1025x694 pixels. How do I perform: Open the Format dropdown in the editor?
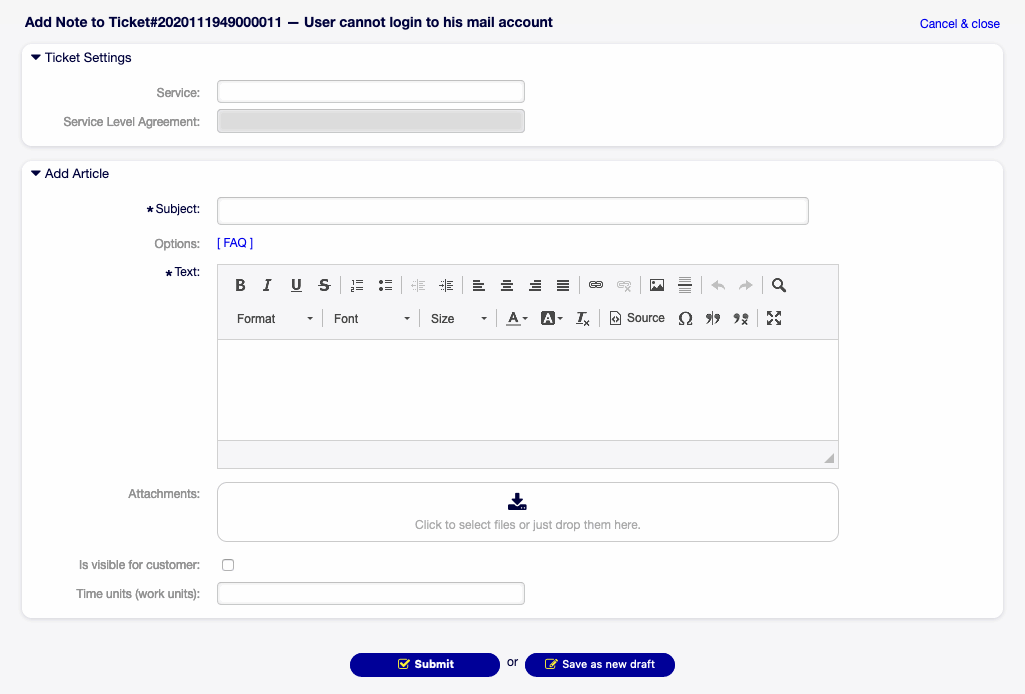pyautogui.click(x=275, y=318)
